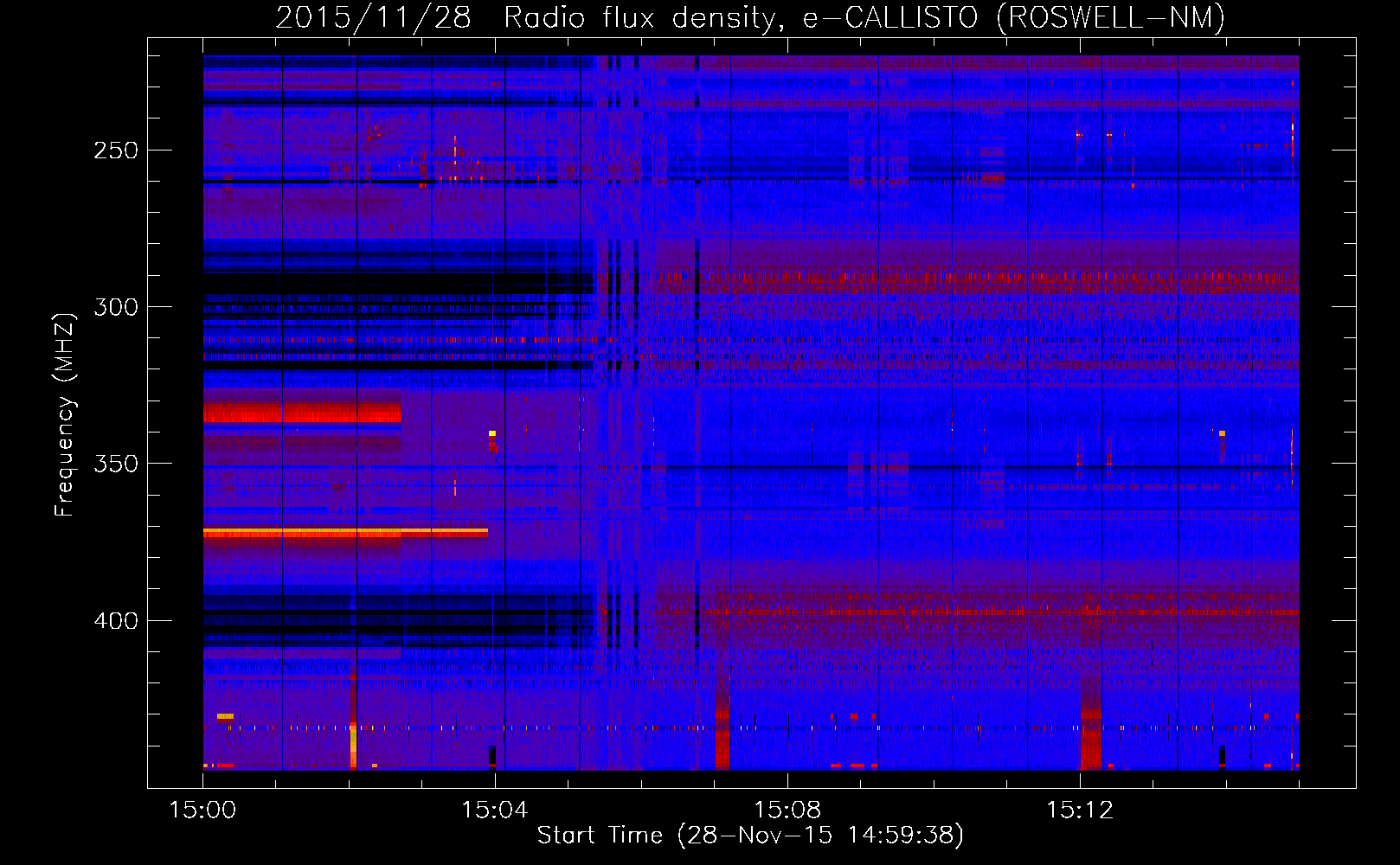Click the "Frequency (MHZ)" axis label
The height and width of the screenshot is (865, 1400).
click(x=65, y=414)
